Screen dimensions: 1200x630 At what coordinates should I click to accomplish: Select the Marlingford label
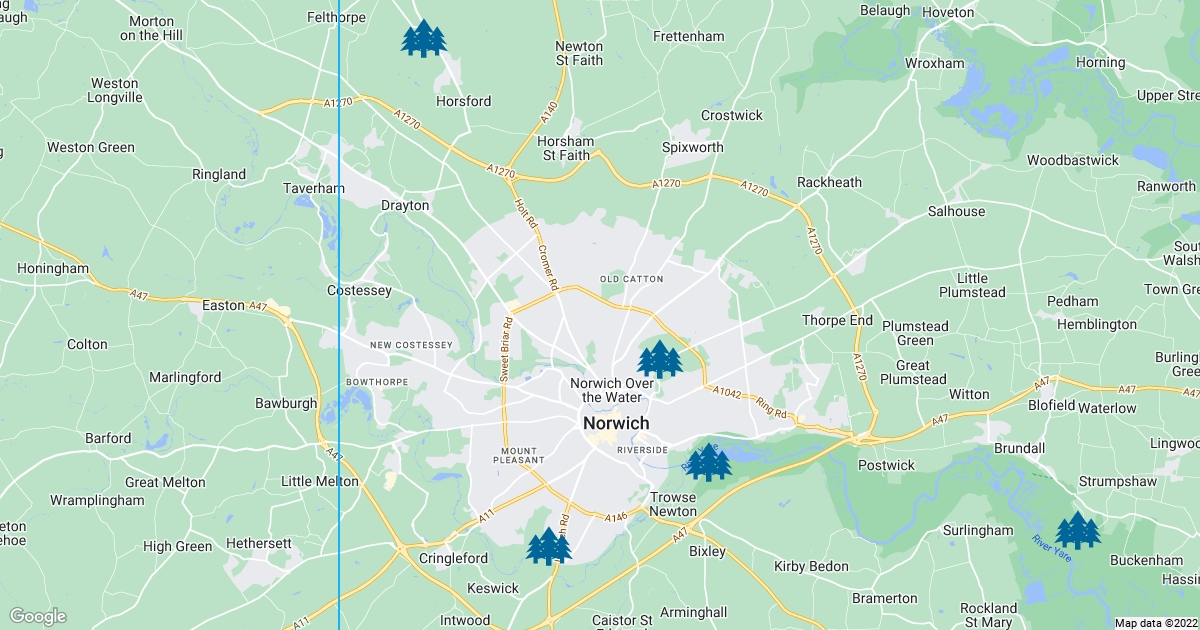pos(185,377)
